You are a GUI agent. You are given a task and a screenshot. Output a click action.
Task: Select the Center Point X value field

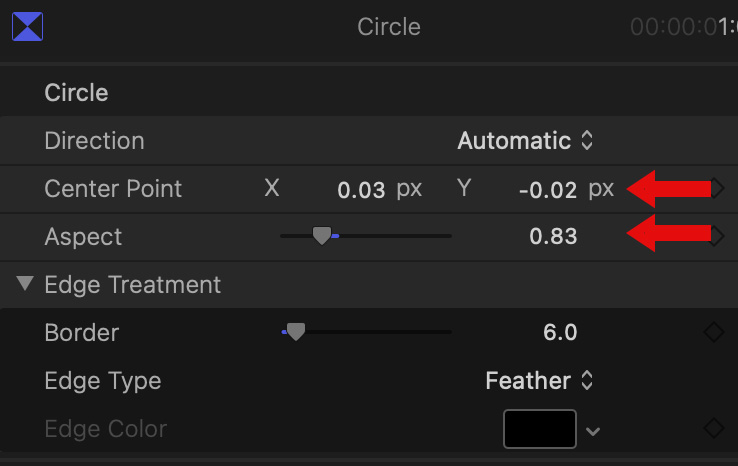pyautogui.click(x=361, y=190)
